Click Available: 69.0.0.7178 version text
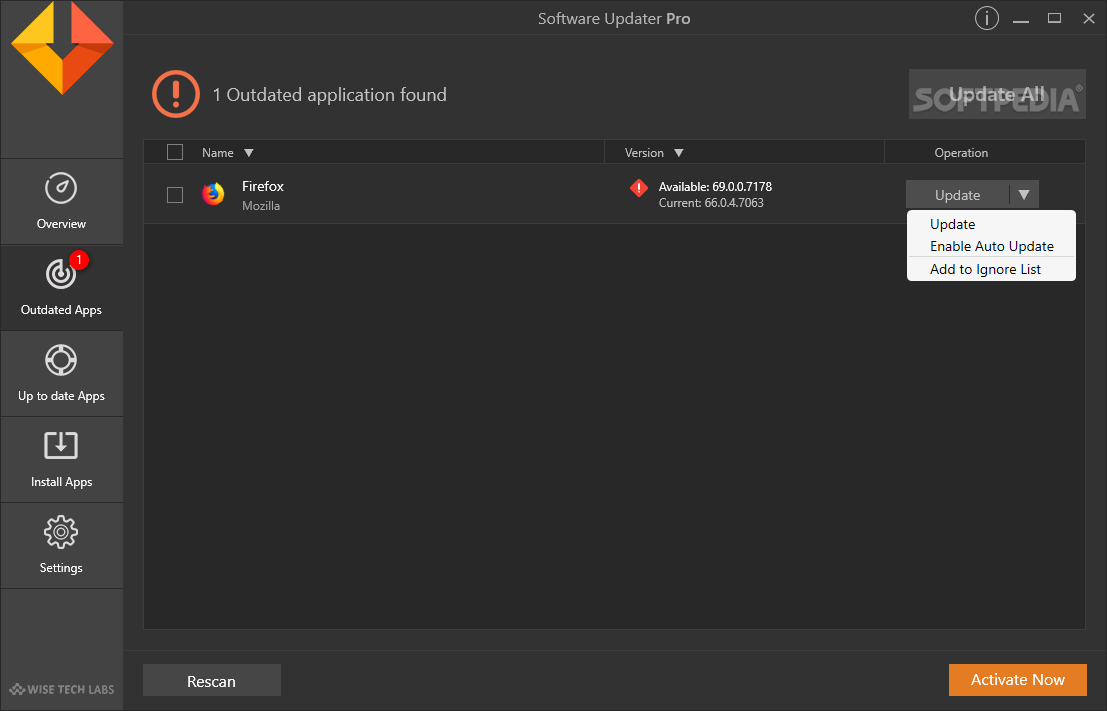Screen dimensions: 1107x711 tap(715, 187)
